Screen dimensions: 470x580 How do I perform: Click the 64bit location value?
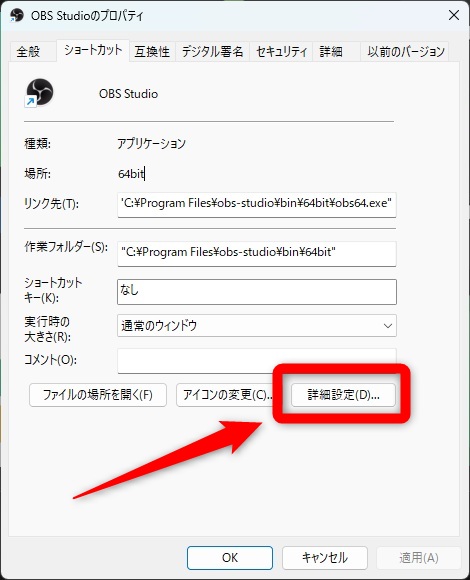coord(131,174)
